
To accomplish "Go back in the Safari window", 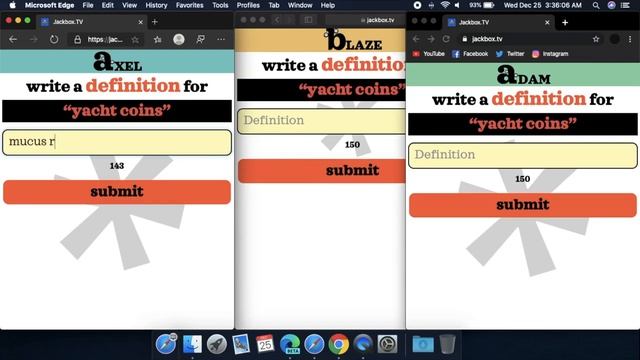I will click(277, 20).
